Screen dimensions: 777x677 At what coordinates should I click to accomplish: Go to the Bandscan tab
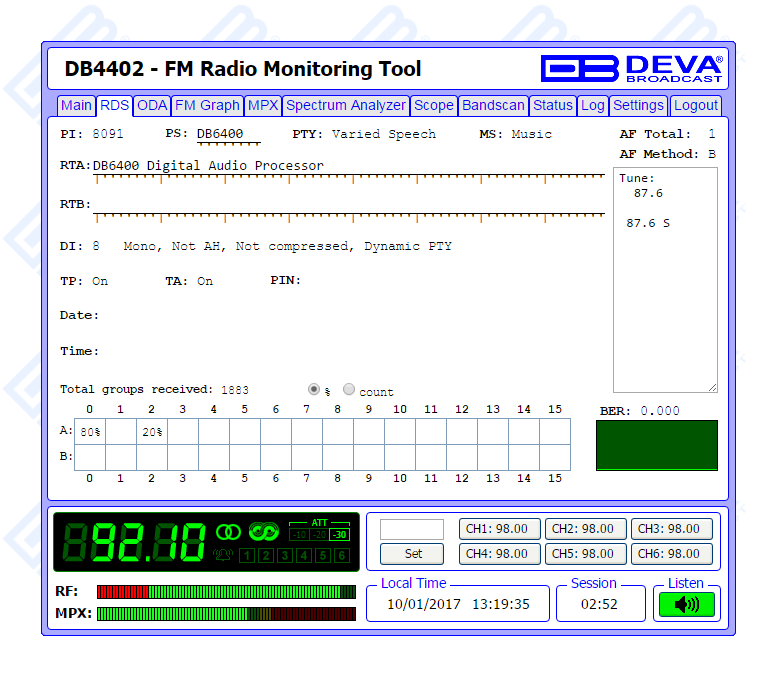493,105
